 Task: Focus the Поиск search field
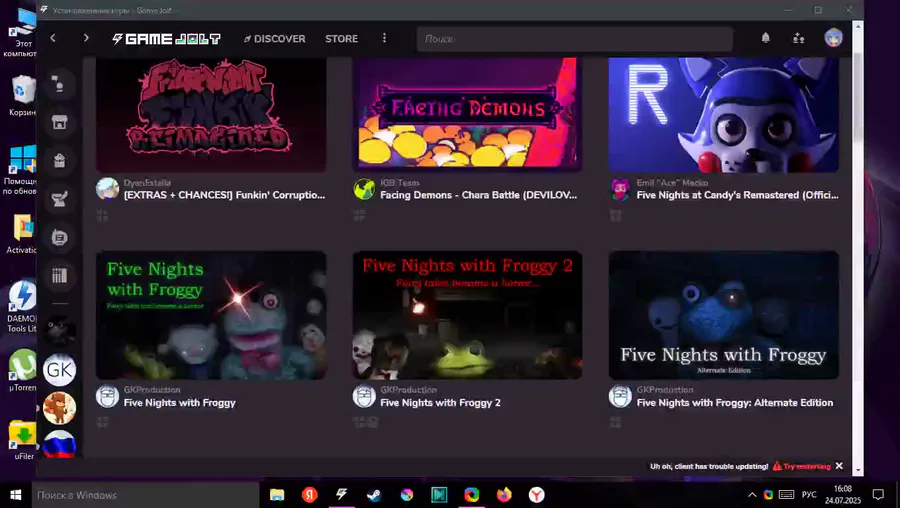pyautogui.click(x=575, y=38)
